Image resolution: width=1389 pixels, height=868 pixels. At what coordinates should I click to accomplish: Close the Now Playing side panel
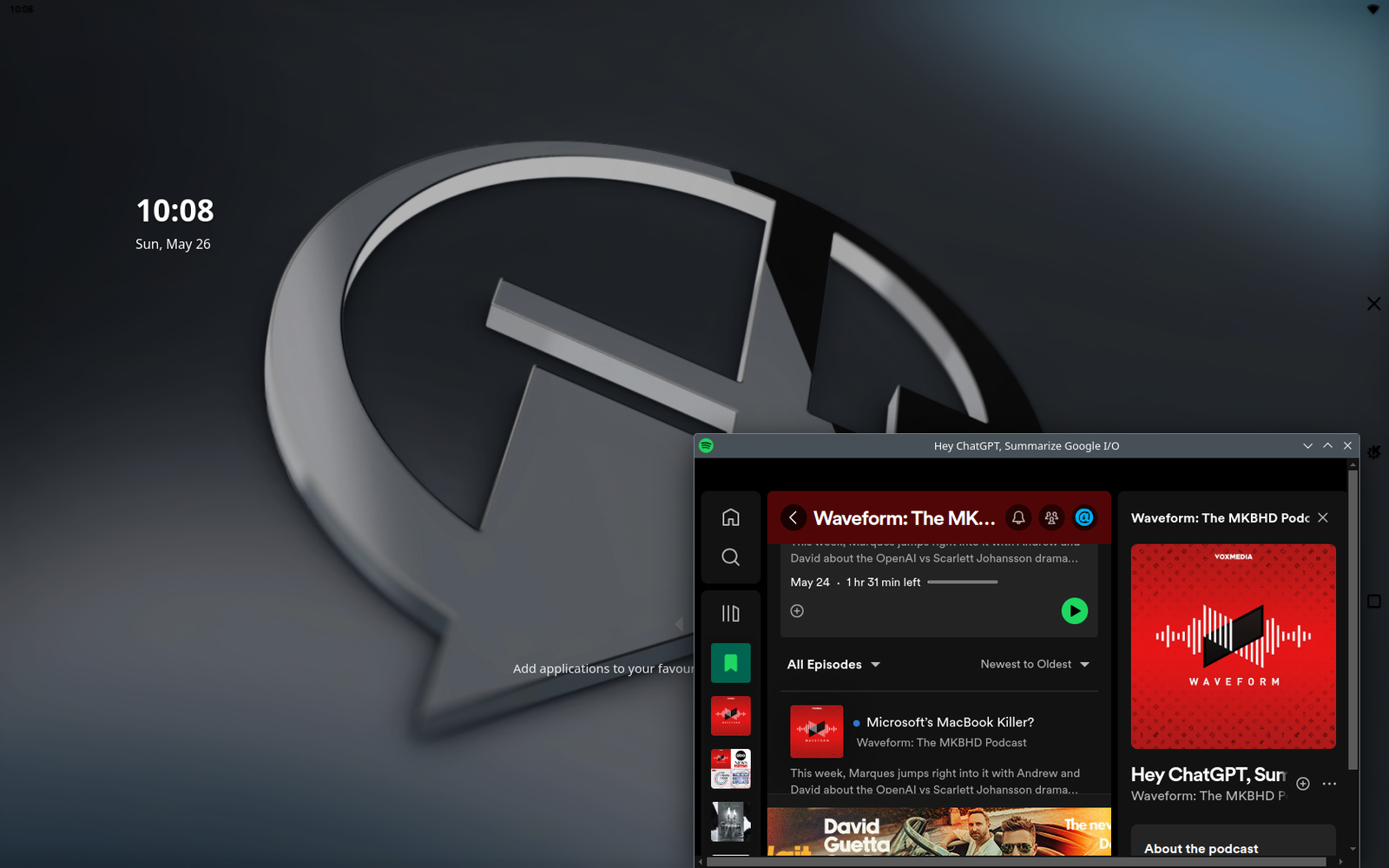(1323, 517)
